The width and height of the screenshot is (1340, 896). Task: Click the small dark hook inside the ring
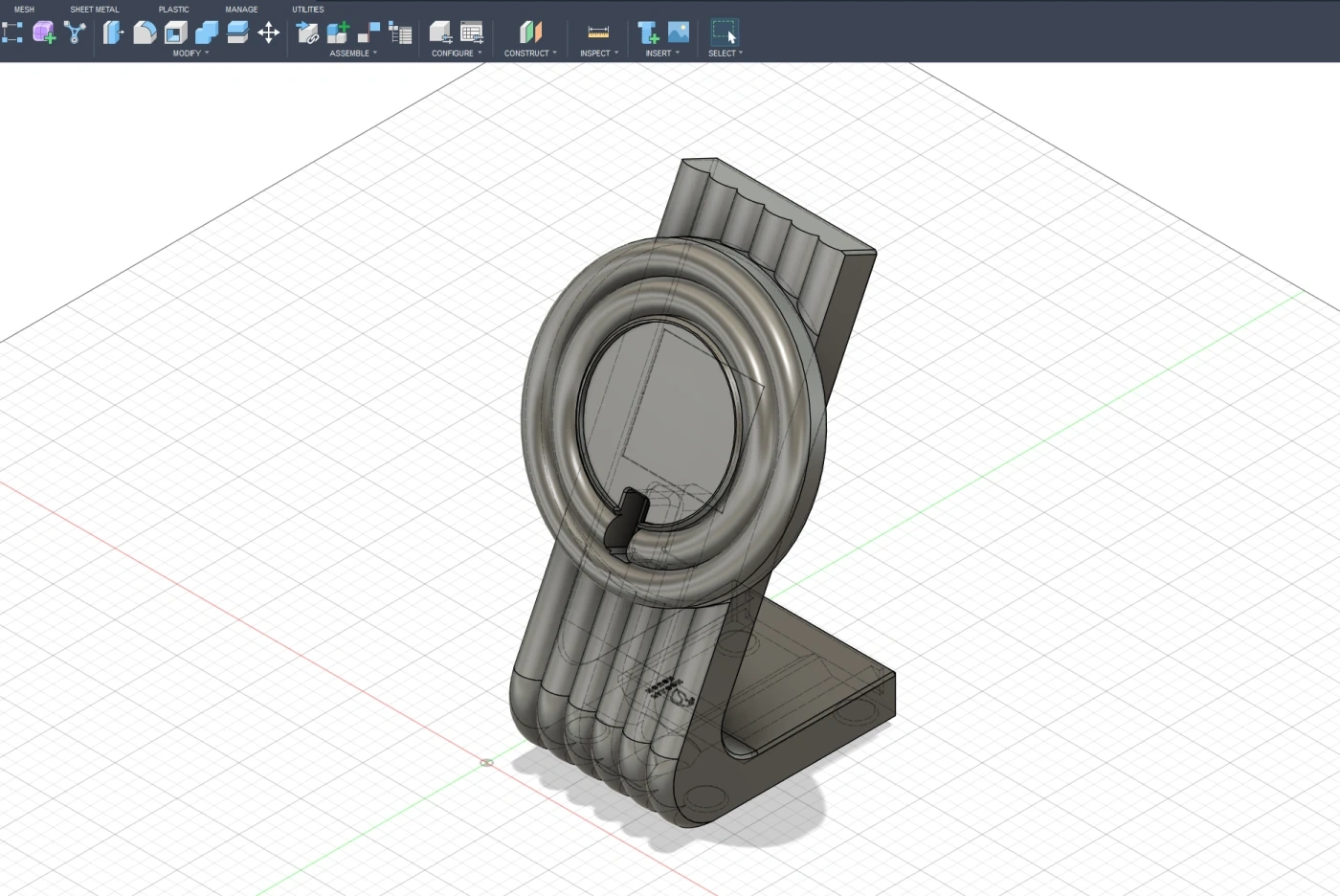coord(629,522)
